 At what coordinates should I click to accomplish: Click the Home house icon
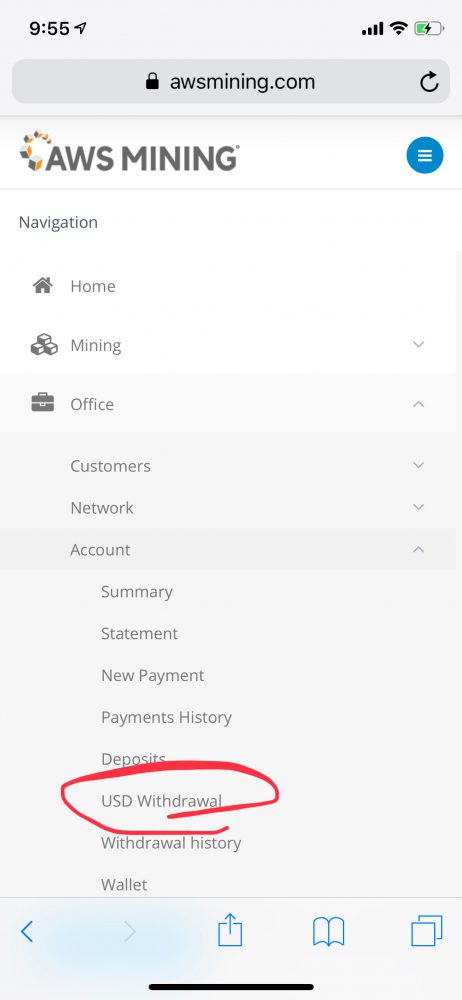point(42,286)
